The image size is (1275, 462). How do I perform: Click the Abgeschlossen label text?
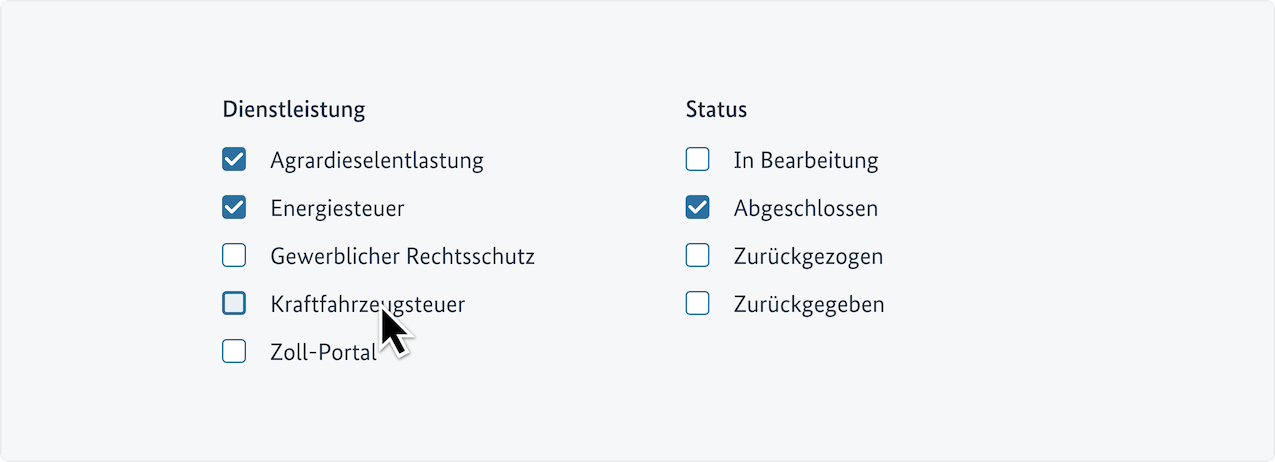pos(805,208)
